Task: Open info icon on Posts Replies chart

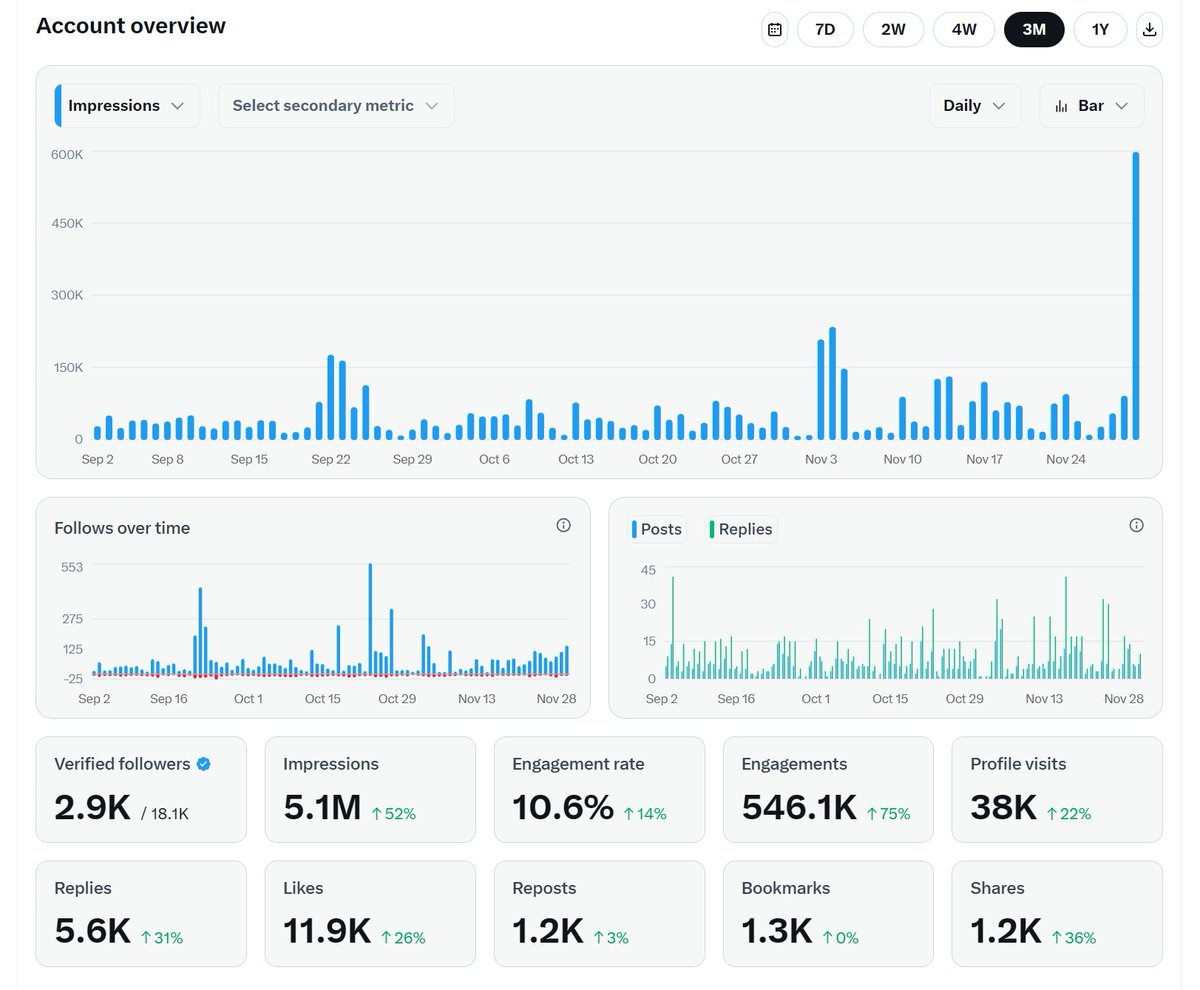Action: pyautogui.click(x=1136, y=526)
